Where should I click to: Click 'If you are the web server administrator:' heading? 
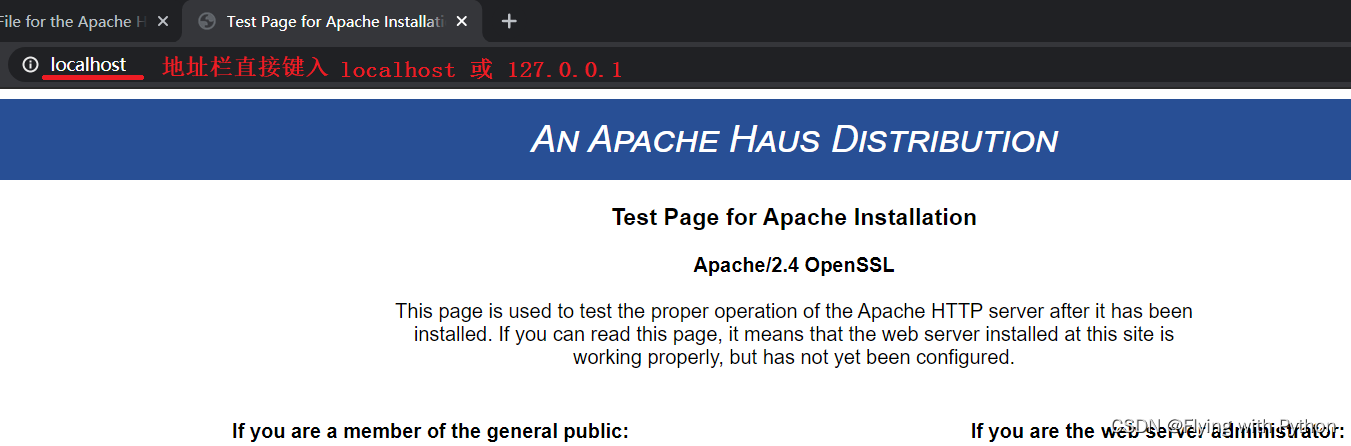(1158, 431)
